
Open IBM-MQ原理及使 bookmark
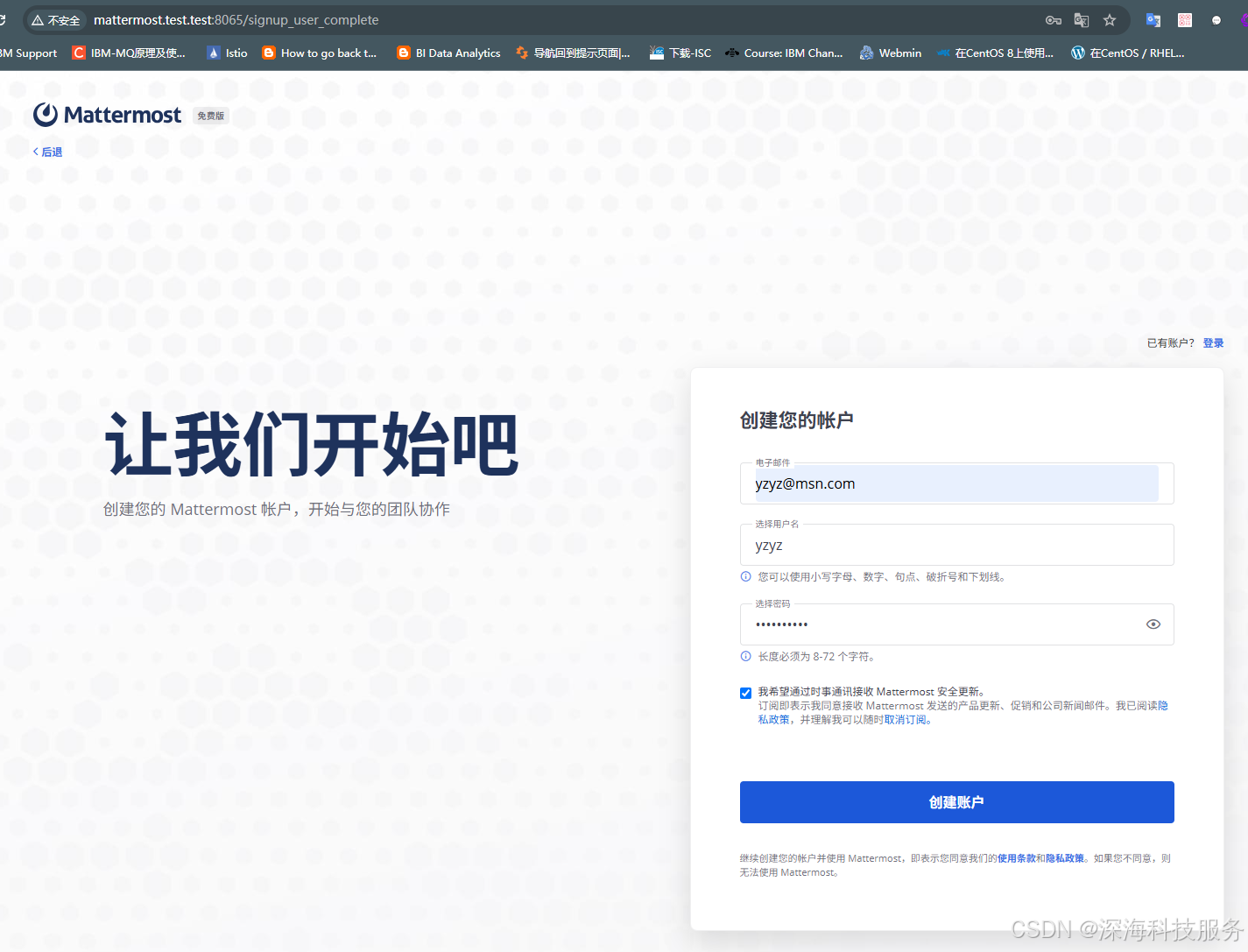tap(129, 53)
